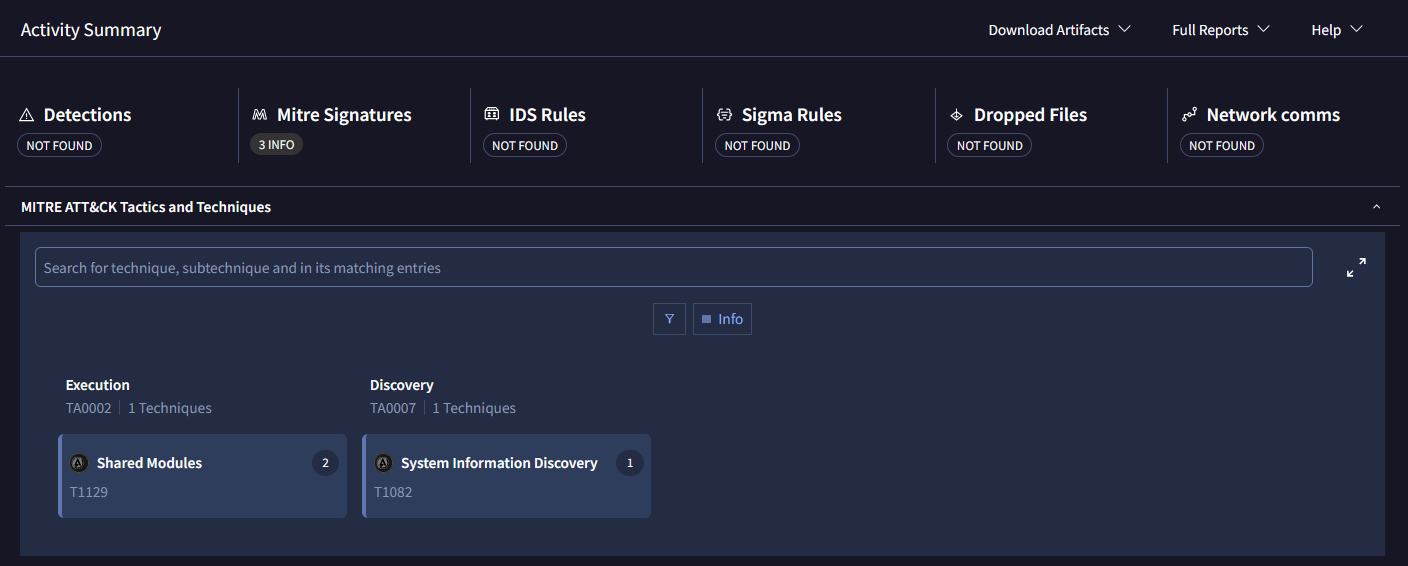The width and height of the screenshot is (1408, 566).
Task: Click the Dropped Files icon
Action: point(956,115)
